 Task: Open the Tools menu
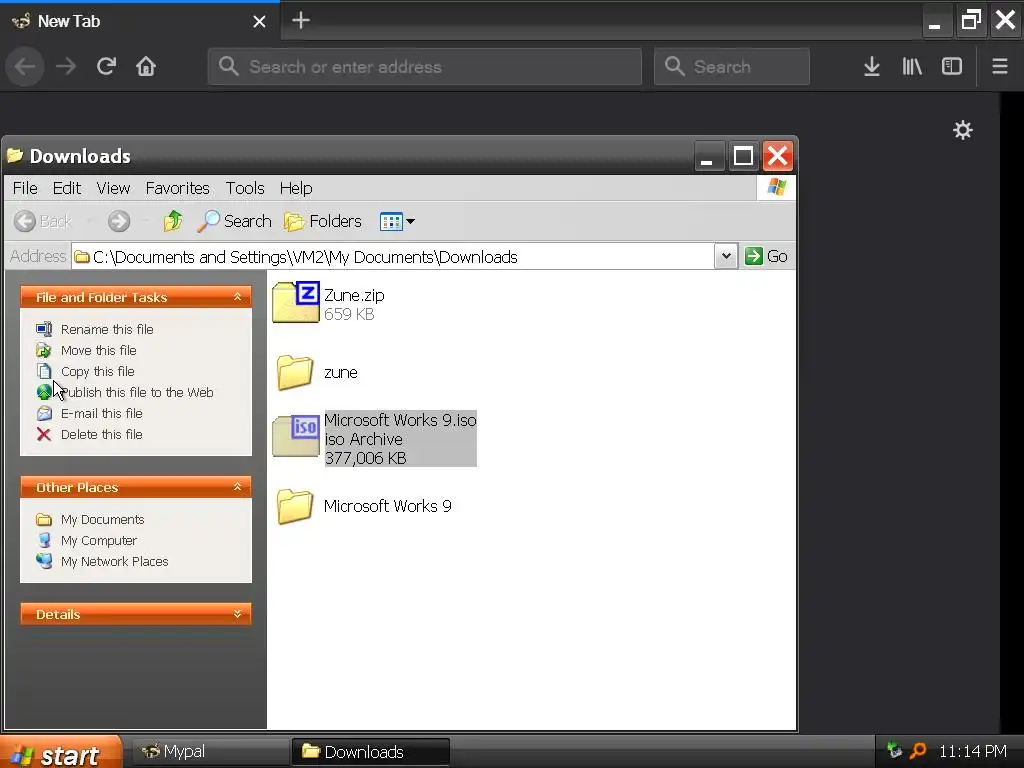click(x=245, y=188)
